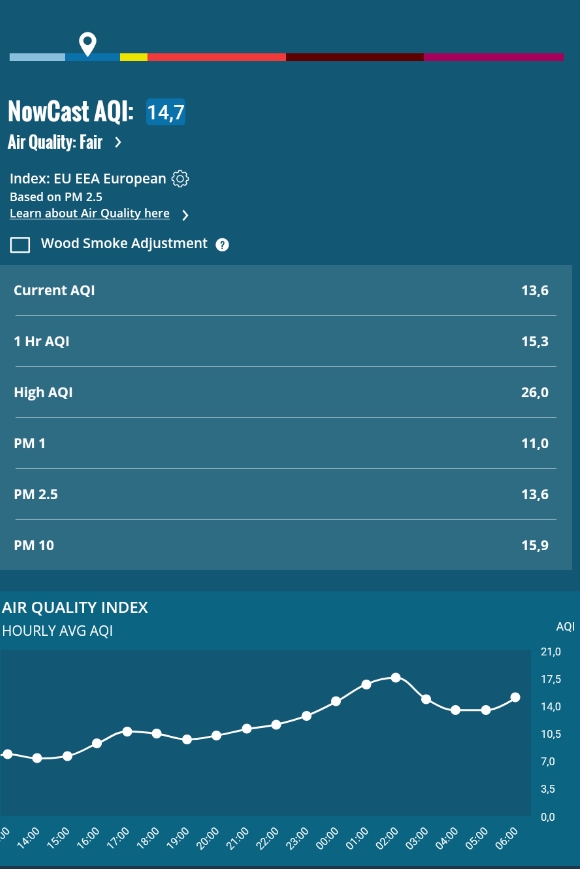Enable the Wood Smoke Adjustment checkbox
580x869 pixels.
pos(20,244)
